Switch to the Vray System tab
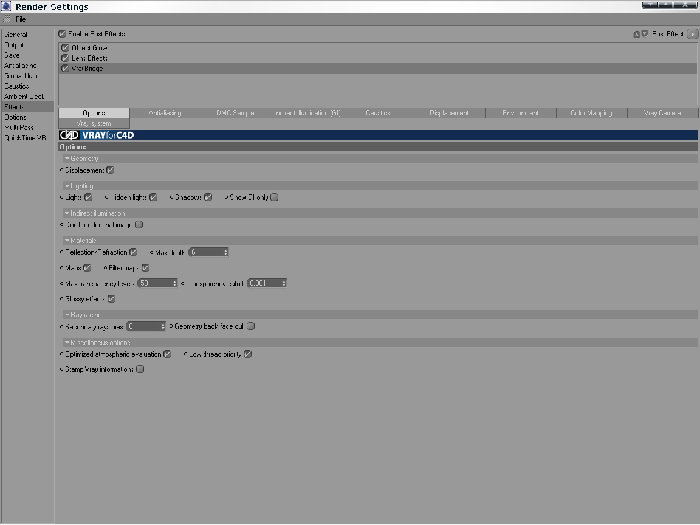Image resolution: width=700 pixels, height=525 pixels. click(x=94, y=124)
